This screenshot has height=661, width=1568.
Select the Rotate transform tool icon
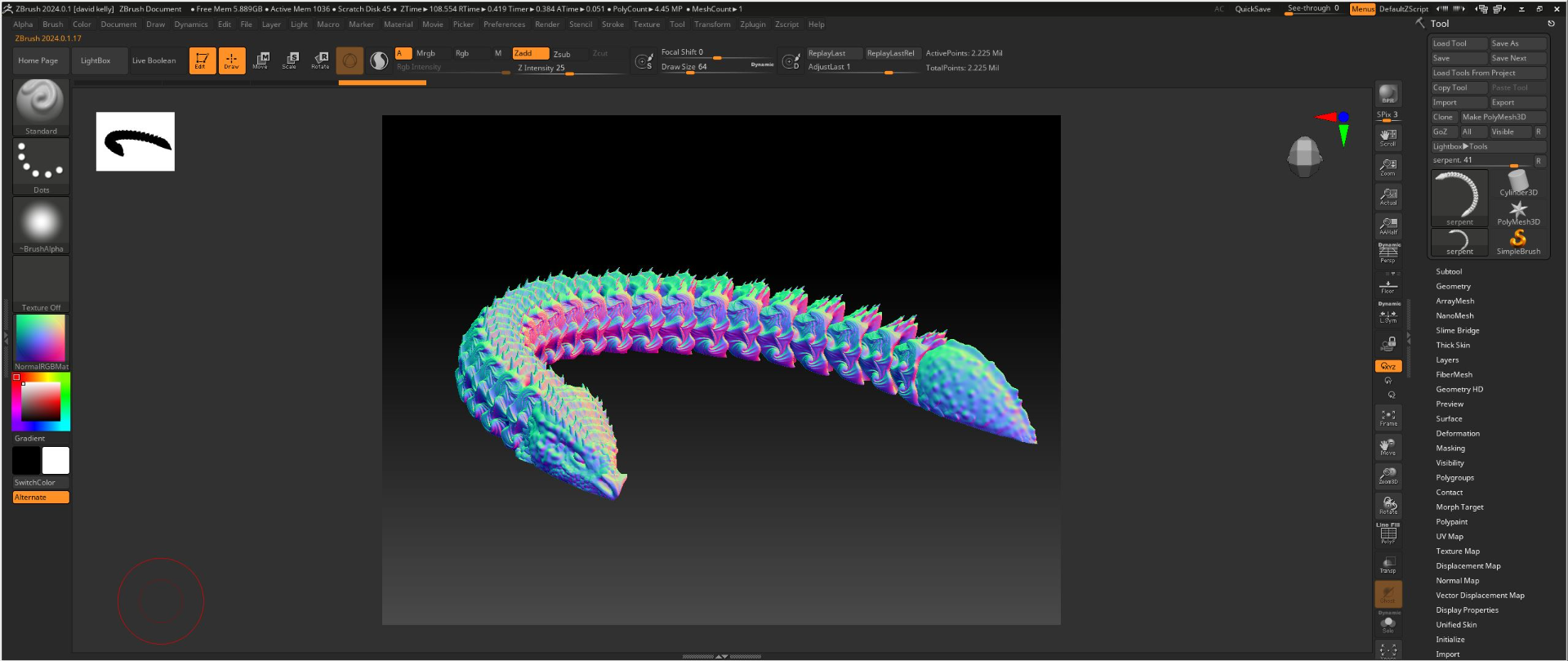coord(321,60)
